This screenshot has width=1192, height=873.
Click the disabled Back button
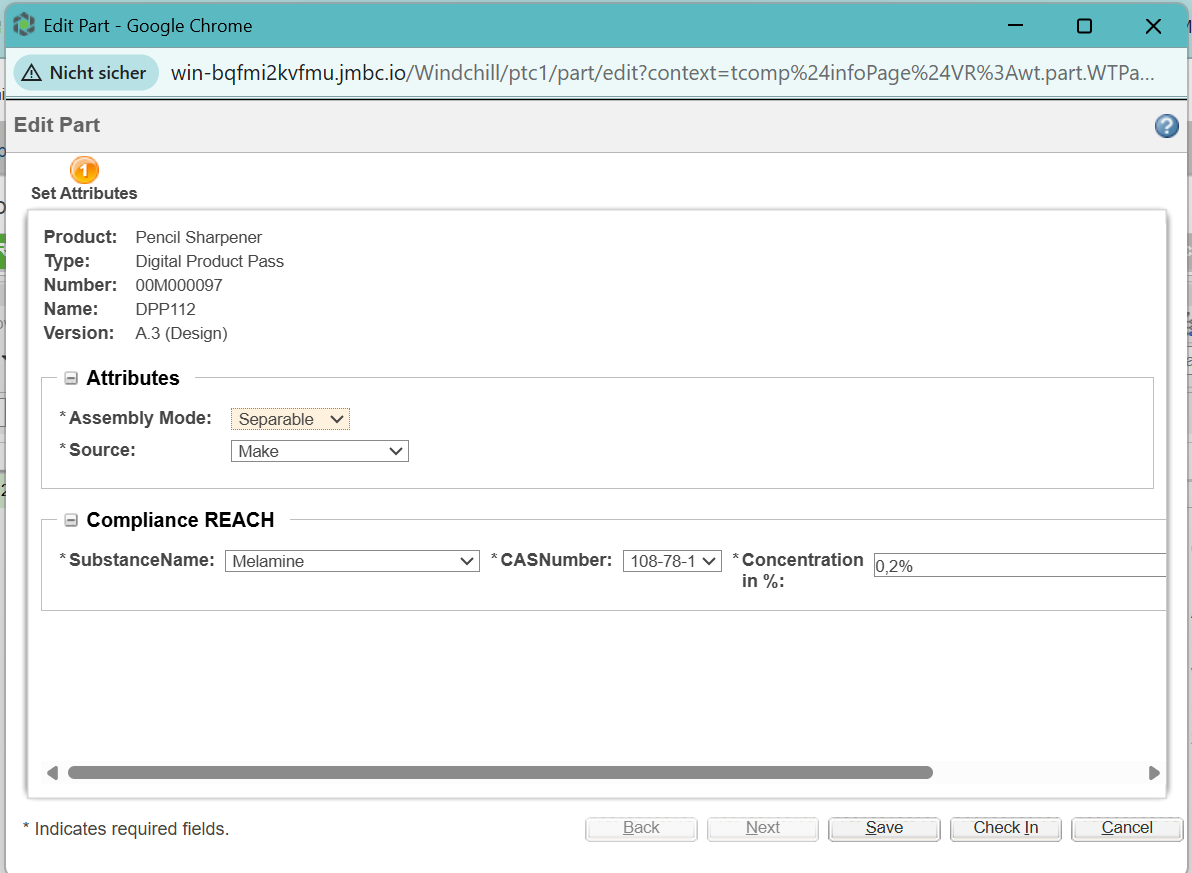[641, 828]
